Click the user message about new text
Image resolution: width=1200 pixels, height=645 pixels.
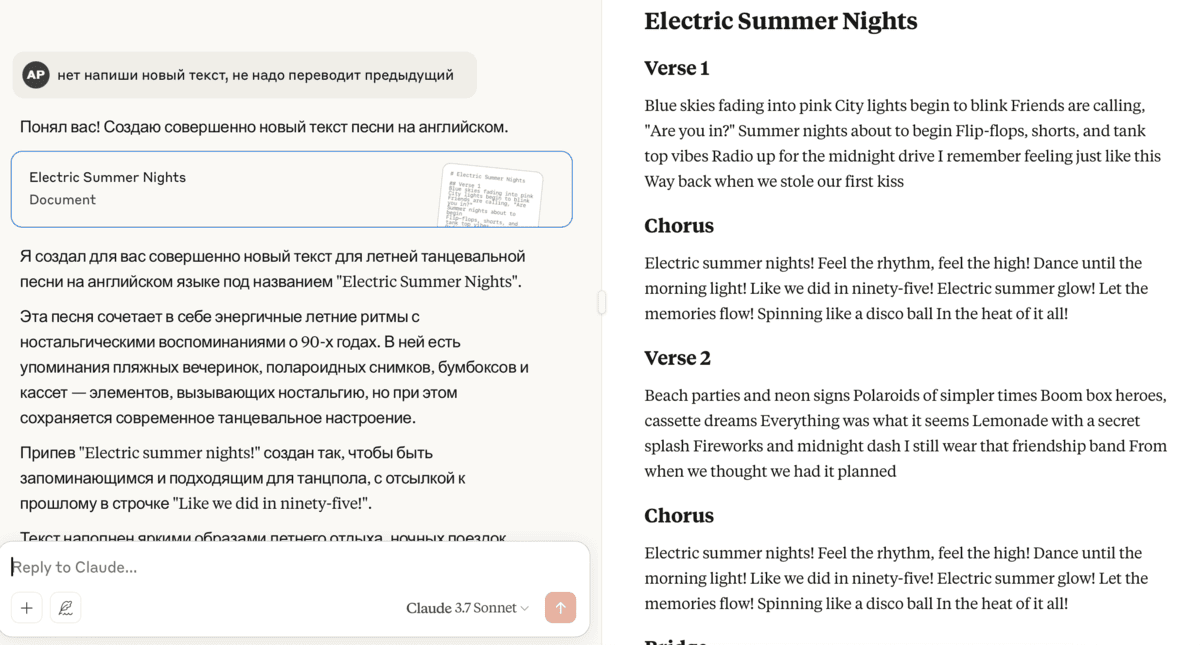click(255, 75)
